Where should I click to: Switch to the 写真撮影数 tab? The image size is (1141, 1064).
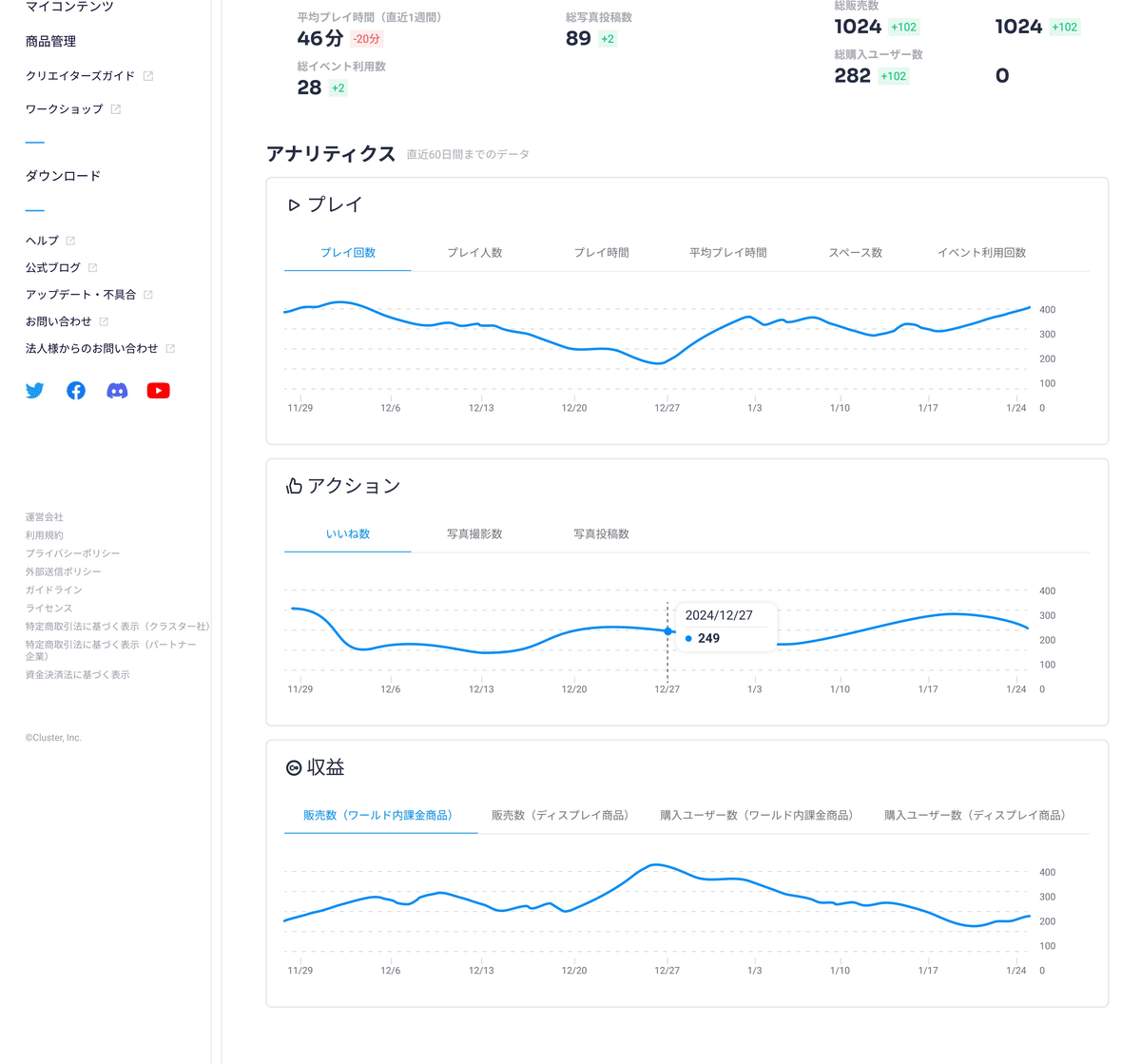pos(474,534)
